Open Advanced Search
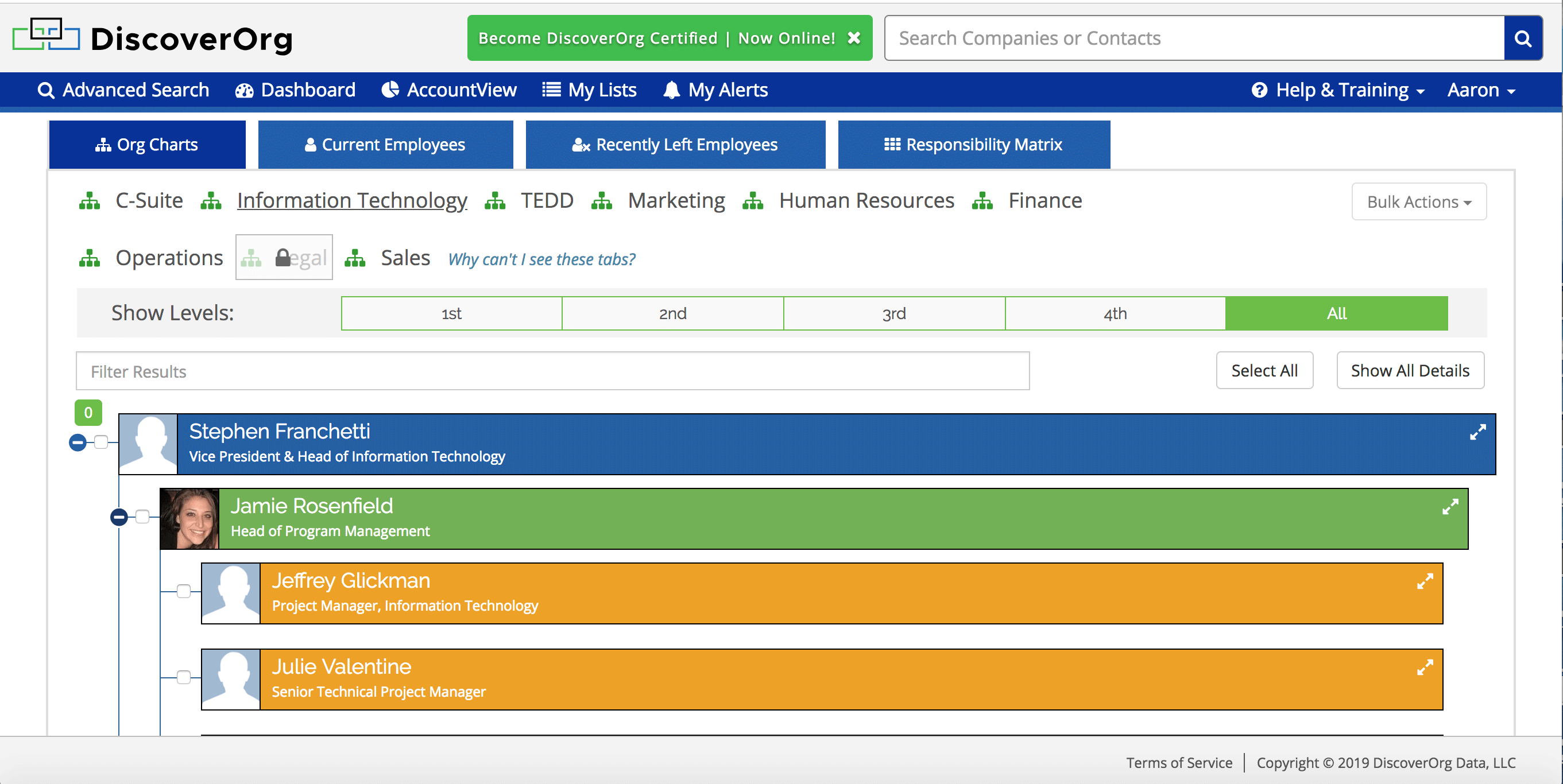This screenshot has height=784, width=1563. point(123,90)
